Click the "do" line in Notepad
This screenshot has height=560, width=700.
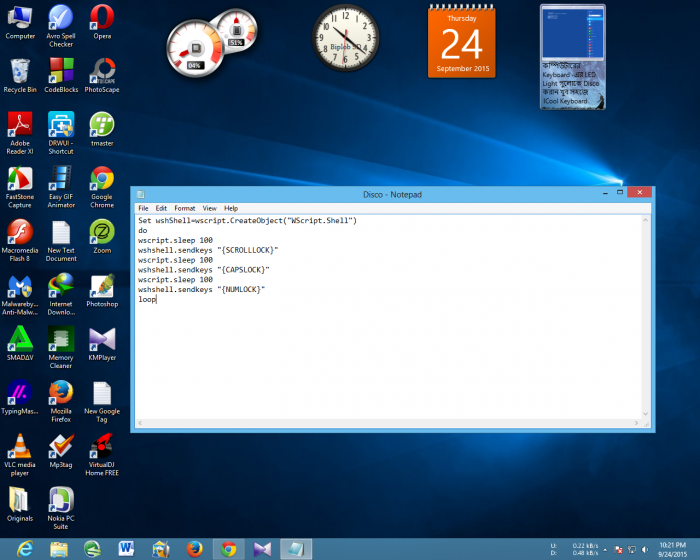click(142, 230)
